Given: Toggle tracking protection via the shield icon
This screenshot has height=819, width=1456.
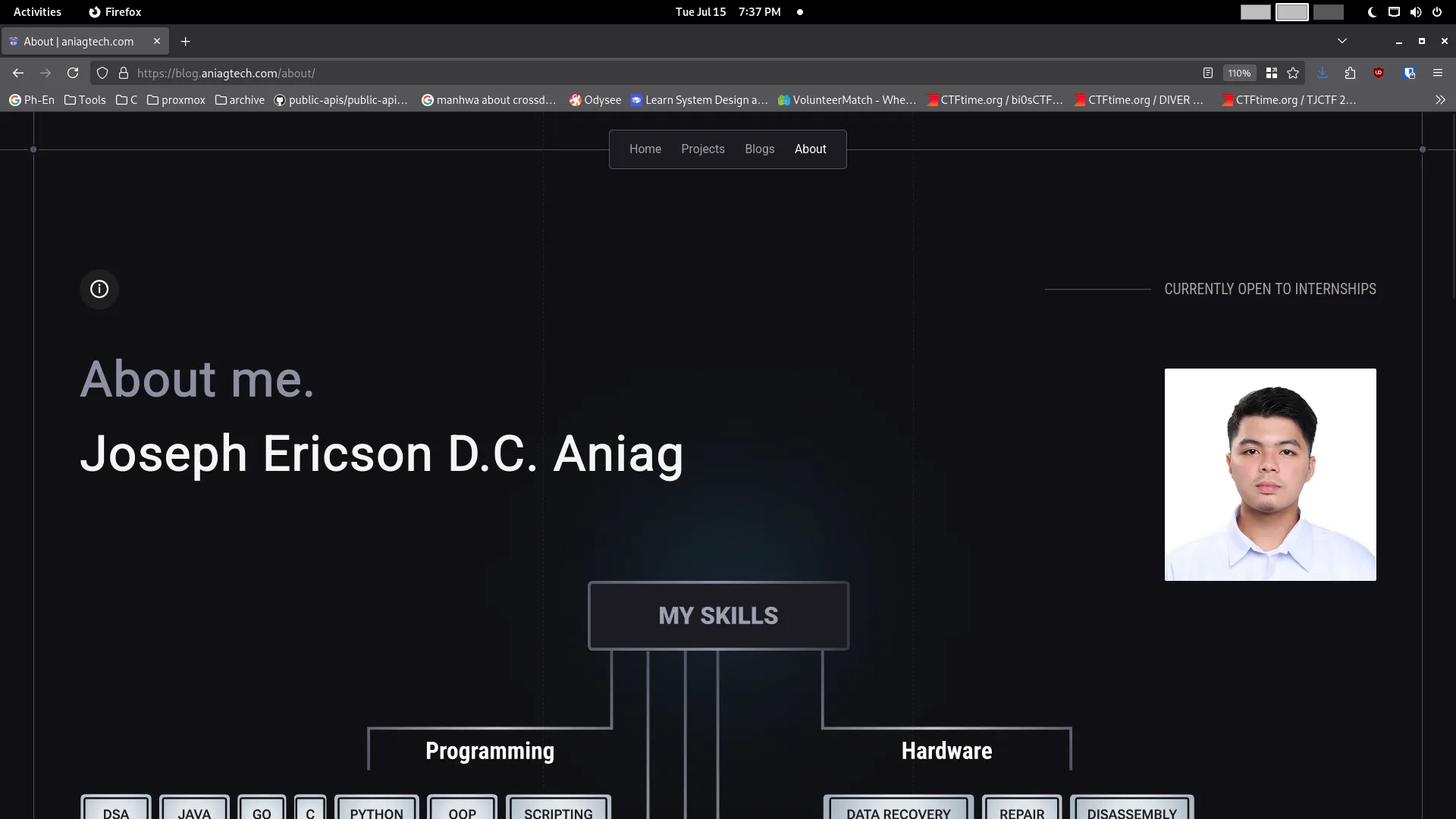Looking at the screenshot, I should click(x=102, y=73).
